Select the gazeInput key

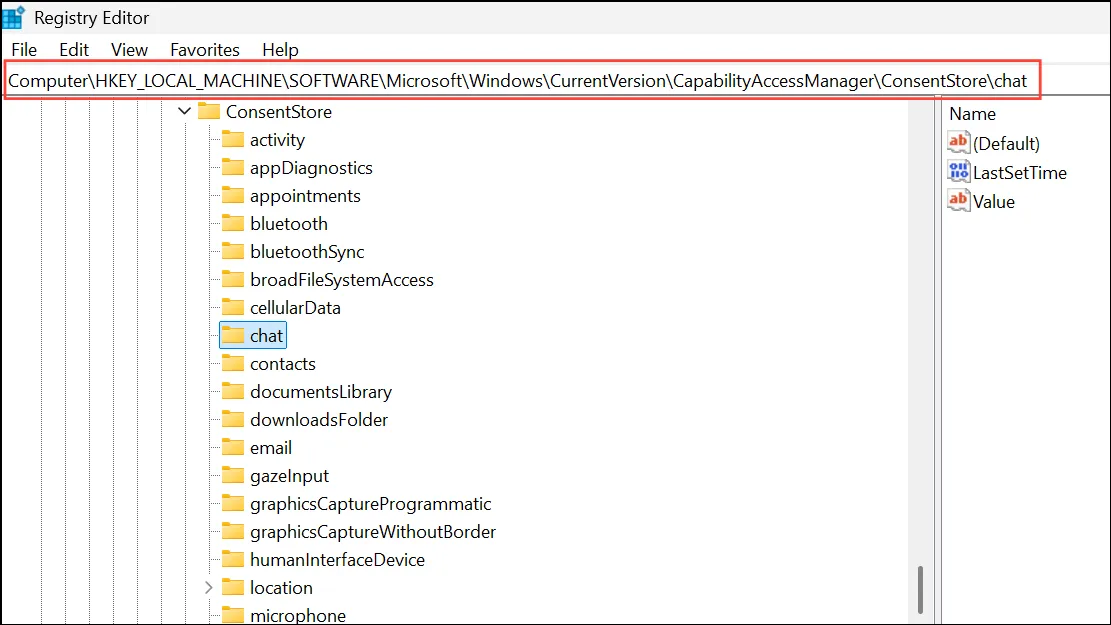point(289,476)
